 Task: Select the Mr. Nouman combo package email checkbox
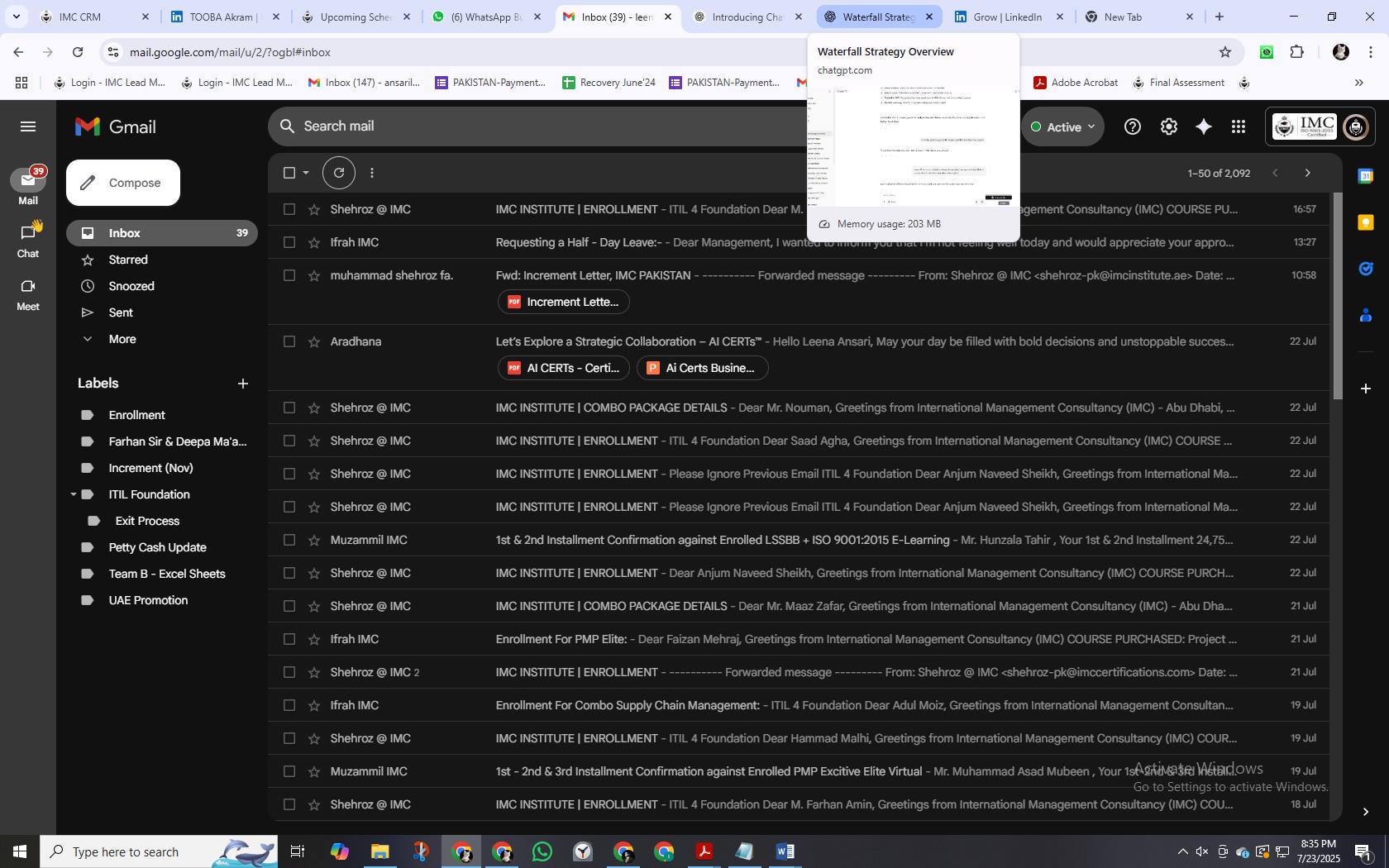point(289,408)
